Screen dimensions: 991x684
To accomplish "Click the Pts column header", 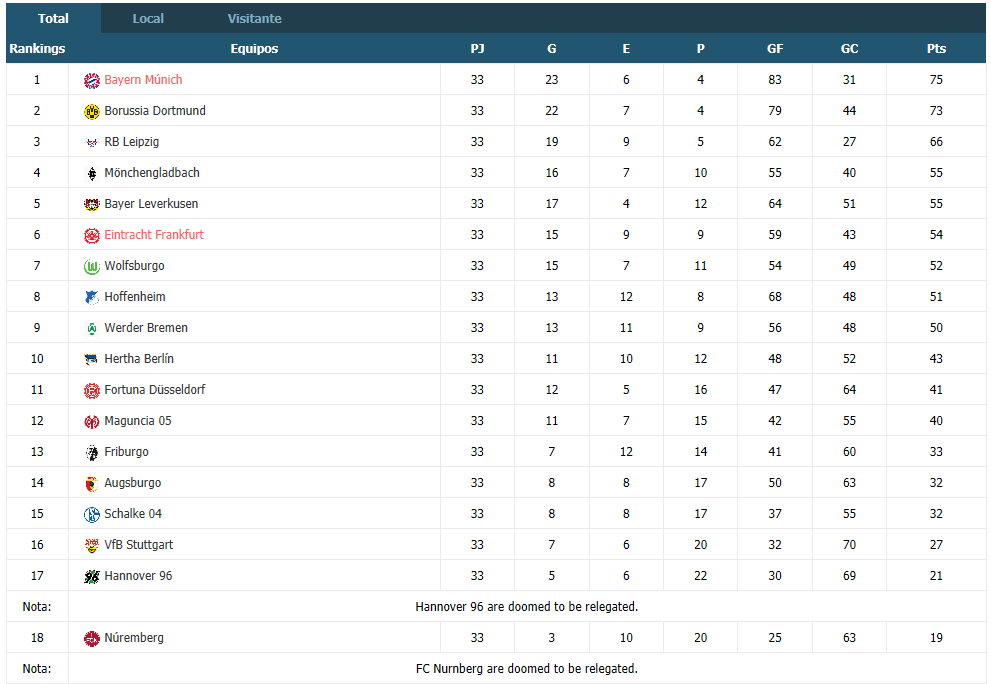I will (936, 49).
